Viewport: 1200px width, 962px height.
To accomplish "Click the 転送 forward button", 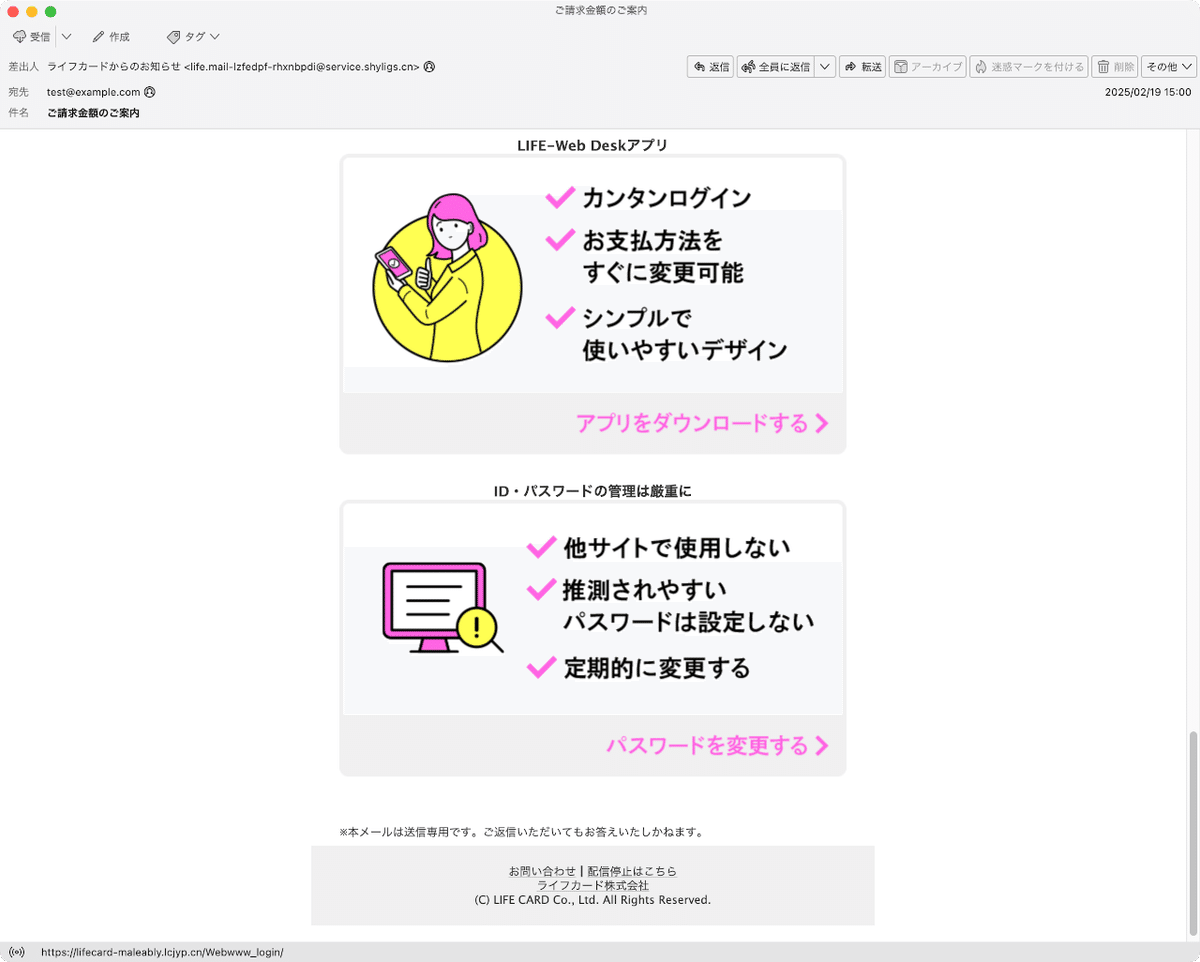I will [x=863, y=67].
